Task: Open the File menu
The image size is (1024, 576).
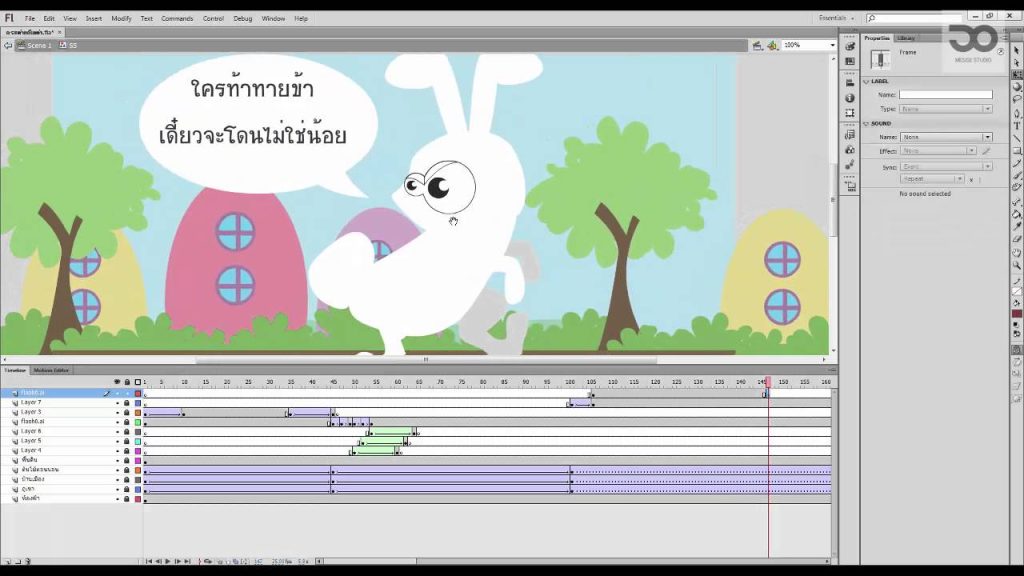Action: pos(30,19)
